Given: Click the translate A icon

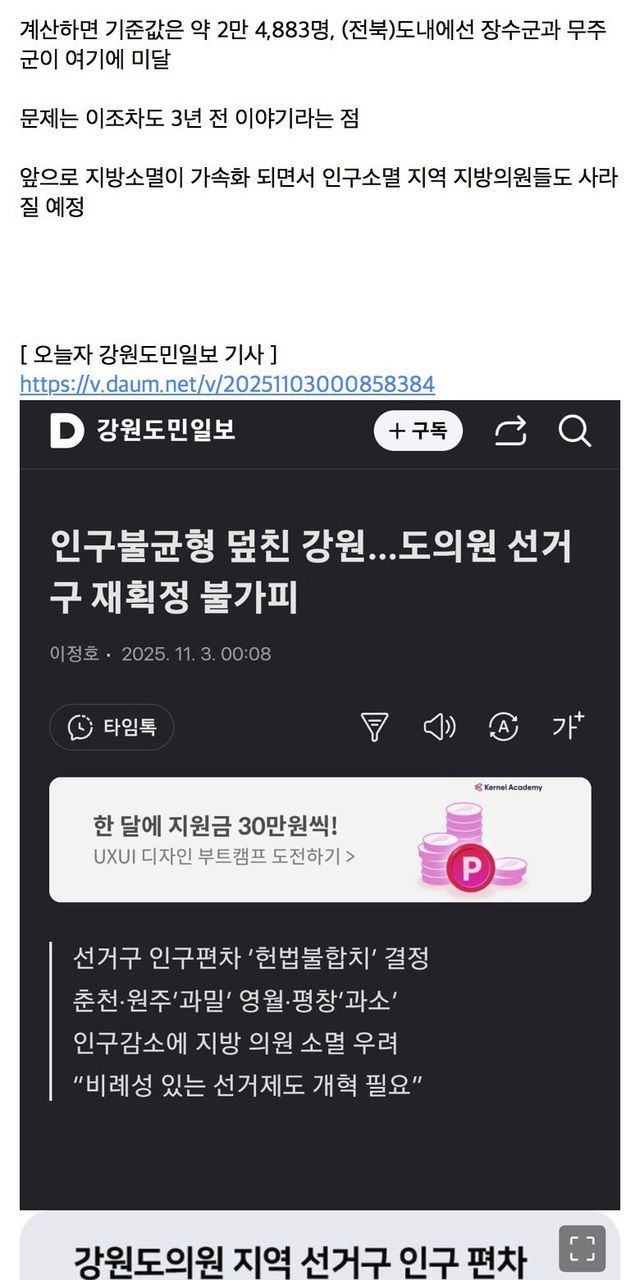Looking at the screenshot, I should click(503, 727).
